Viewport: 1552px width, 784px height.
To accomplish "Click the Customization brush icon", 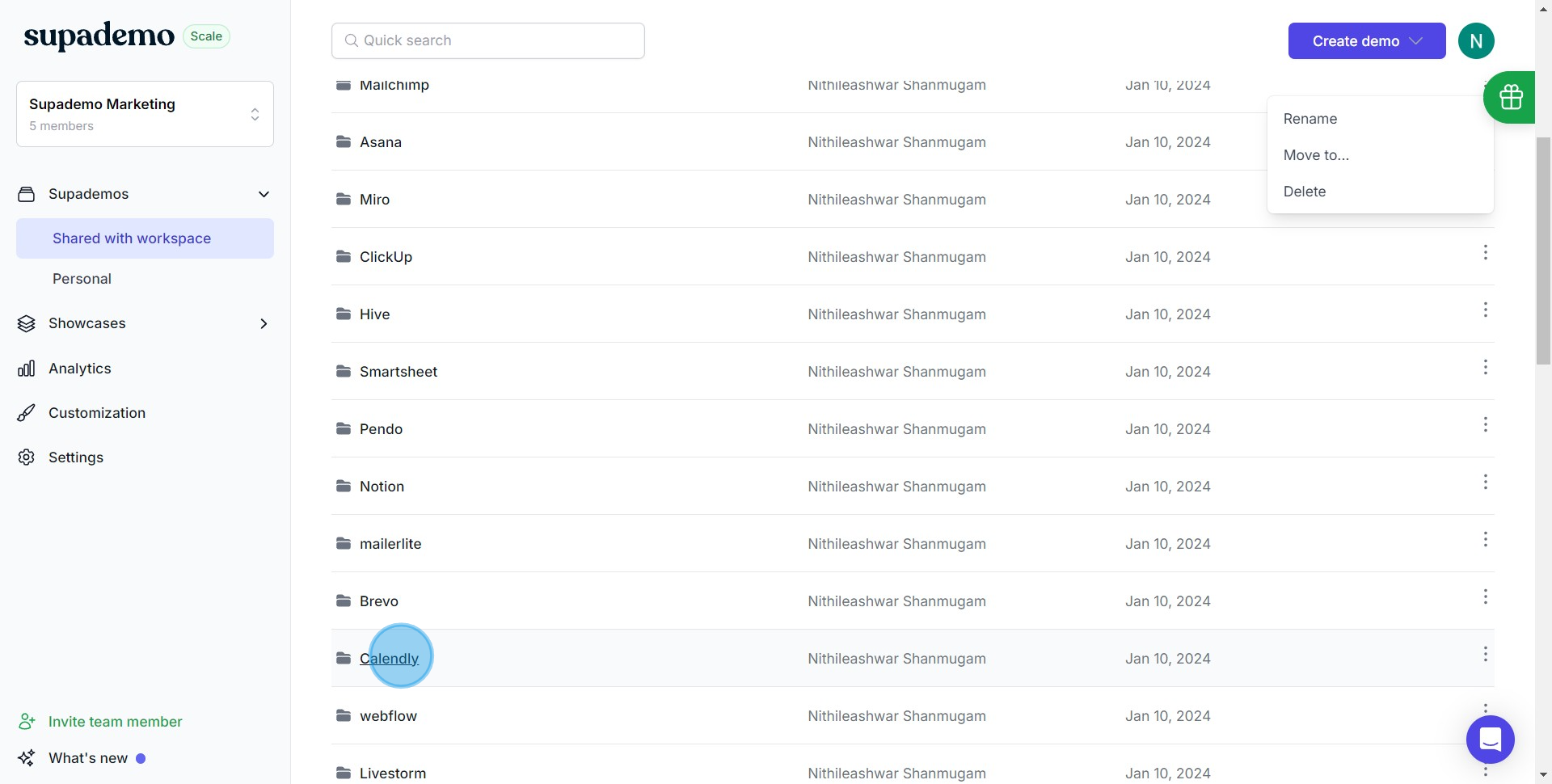I will tap(27, 413).
